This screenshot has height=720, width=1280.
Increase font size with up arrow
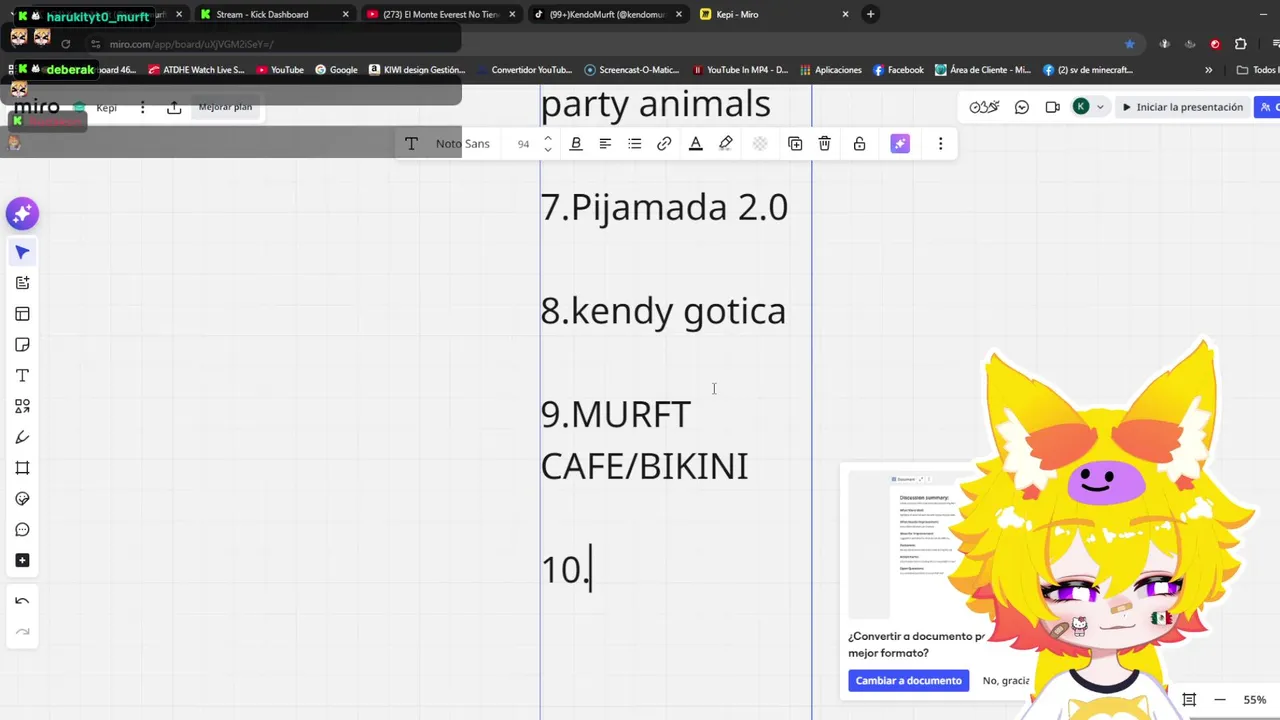[547, 139]
